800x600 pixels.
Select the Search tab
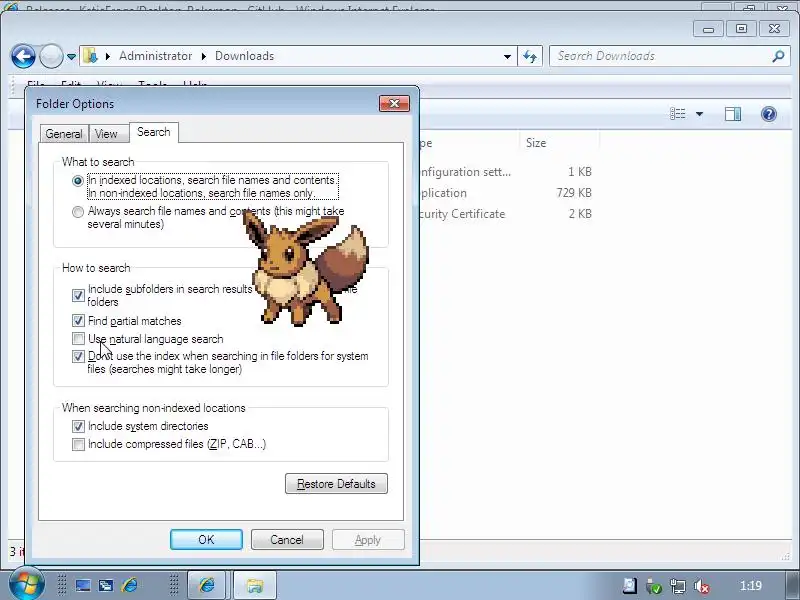pos(154,132)
